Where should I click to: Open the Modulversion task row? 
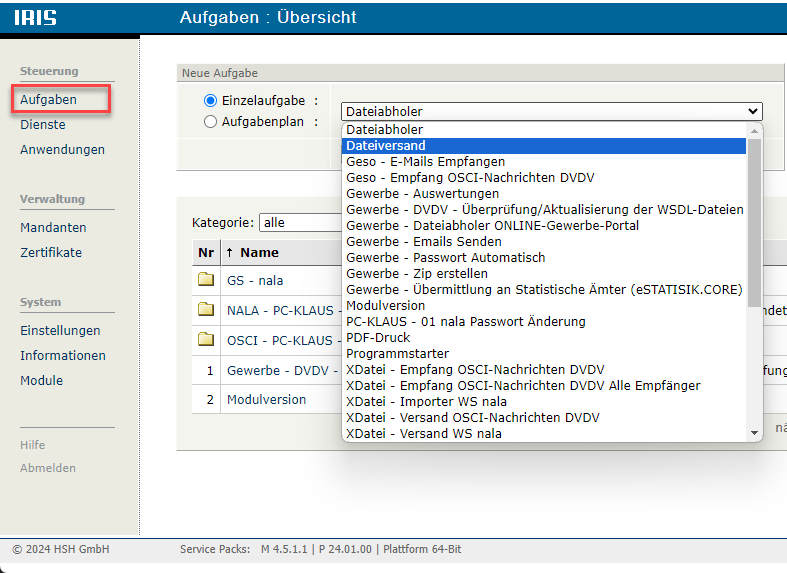coord(266,399)
